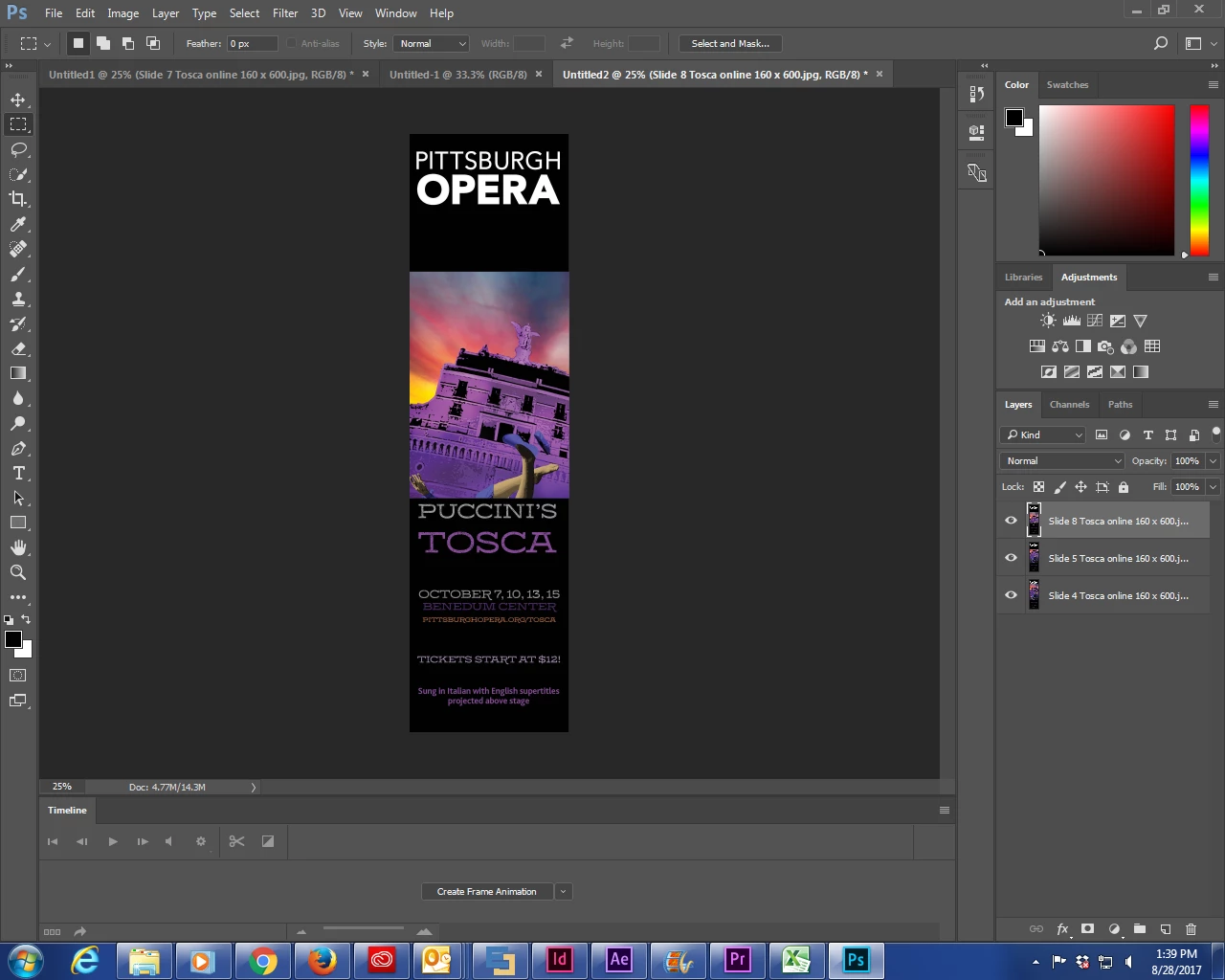Open the Image menu
This screenshot has width=1225, height=980.
[x=122, y=13]
